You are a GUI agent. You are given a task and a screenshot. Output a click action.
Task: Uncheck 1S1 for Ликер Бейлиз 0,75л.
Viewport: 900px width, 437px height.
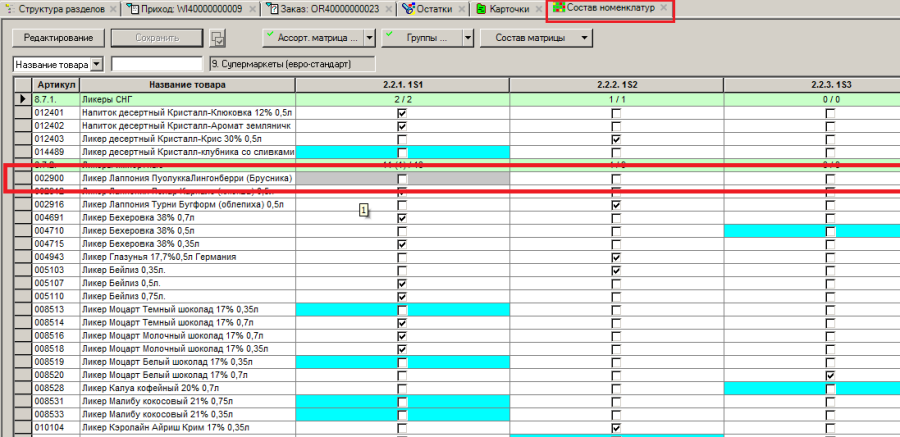(x=402, y=296)
